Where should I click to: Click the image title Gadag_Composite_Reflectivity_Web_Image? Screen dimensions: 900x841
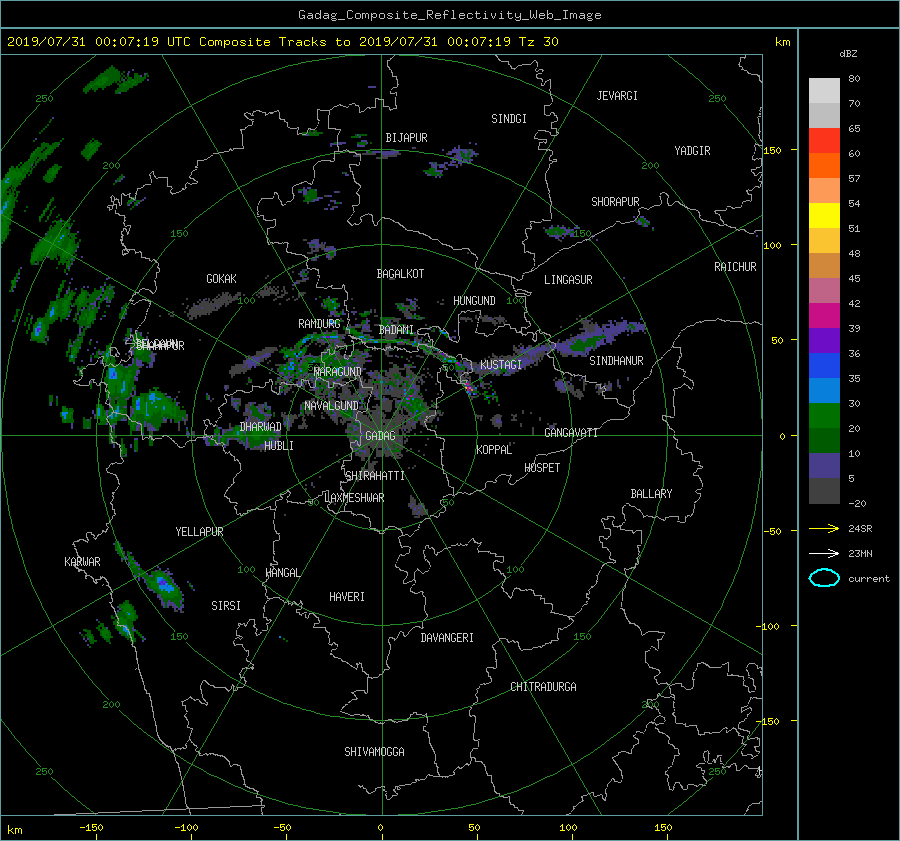pyautogui.click(x=449, y=15)
